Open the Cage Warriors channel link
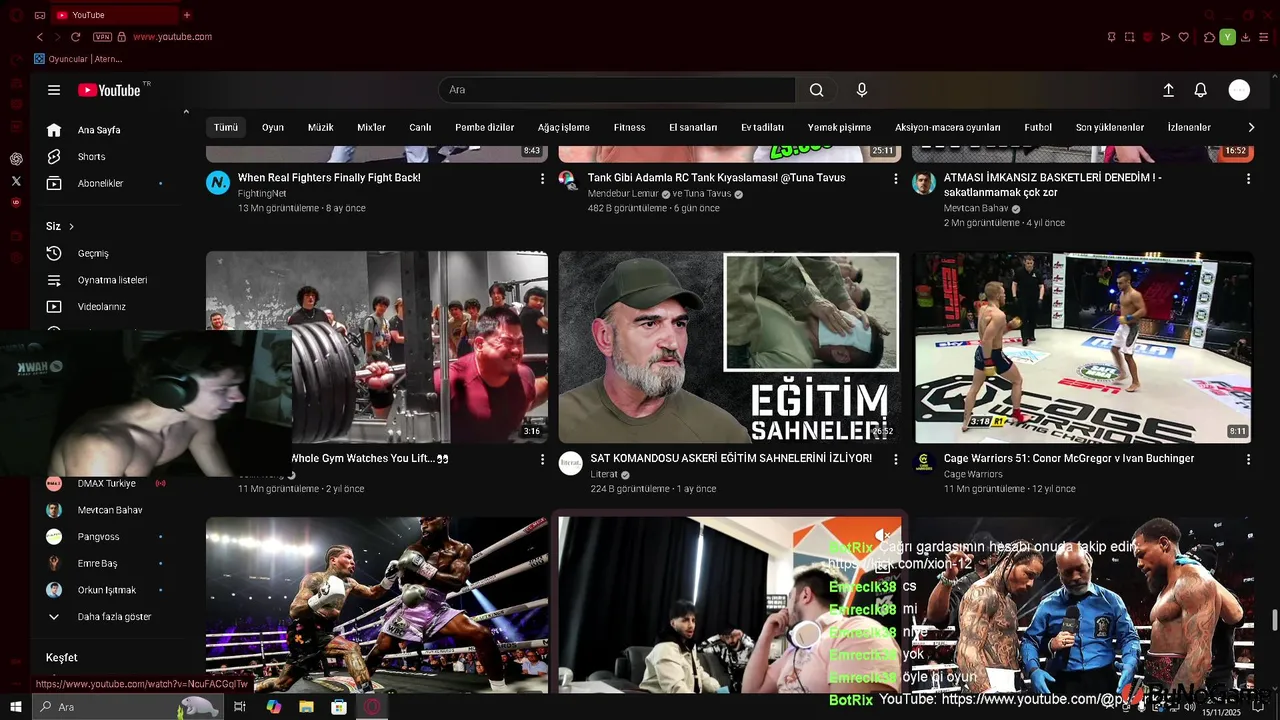Viewport: 1280px width, 720px height. click(x=973, y=475)
